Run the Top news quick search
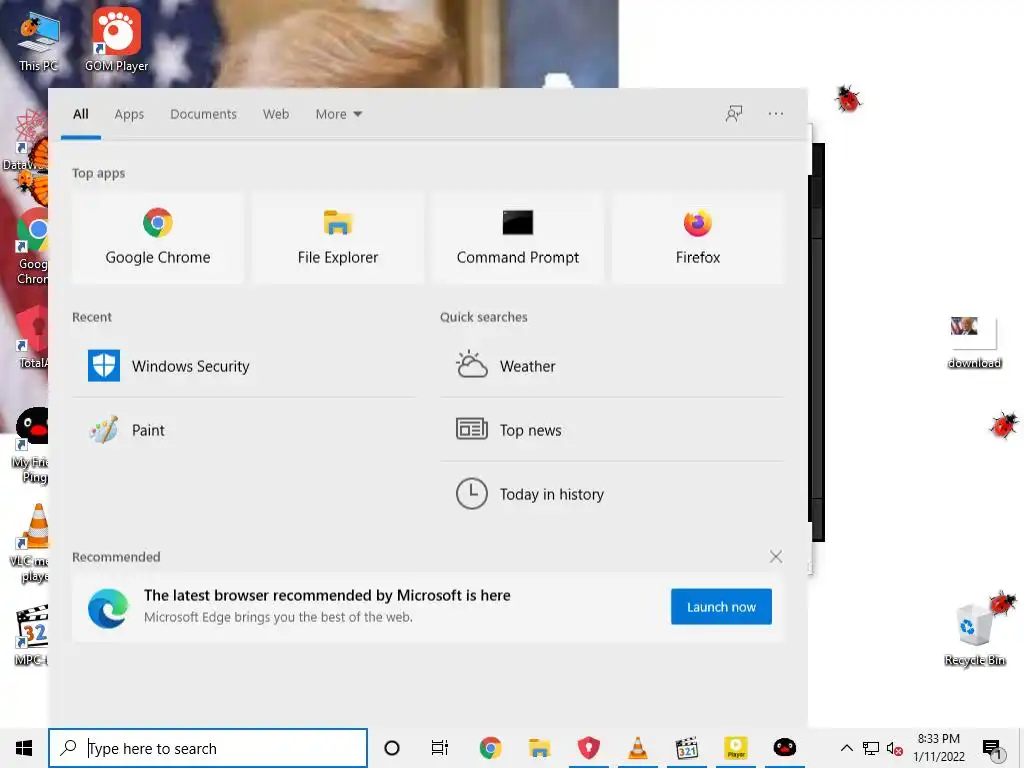Screen dimensions: 1024x768 pos(612,430)
